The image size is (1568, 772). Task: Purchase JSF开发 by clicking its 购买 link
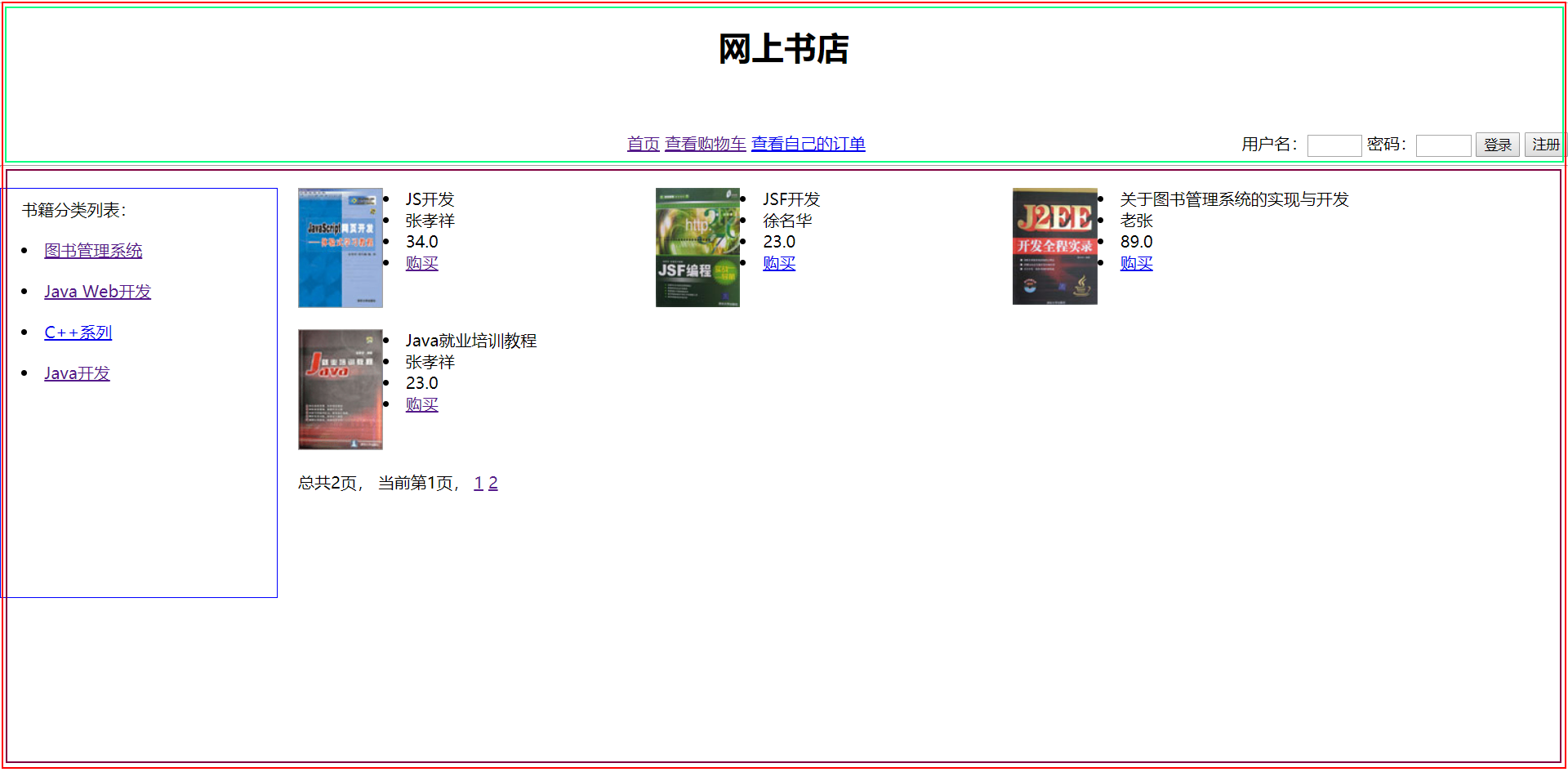click(x=778, y=263)
